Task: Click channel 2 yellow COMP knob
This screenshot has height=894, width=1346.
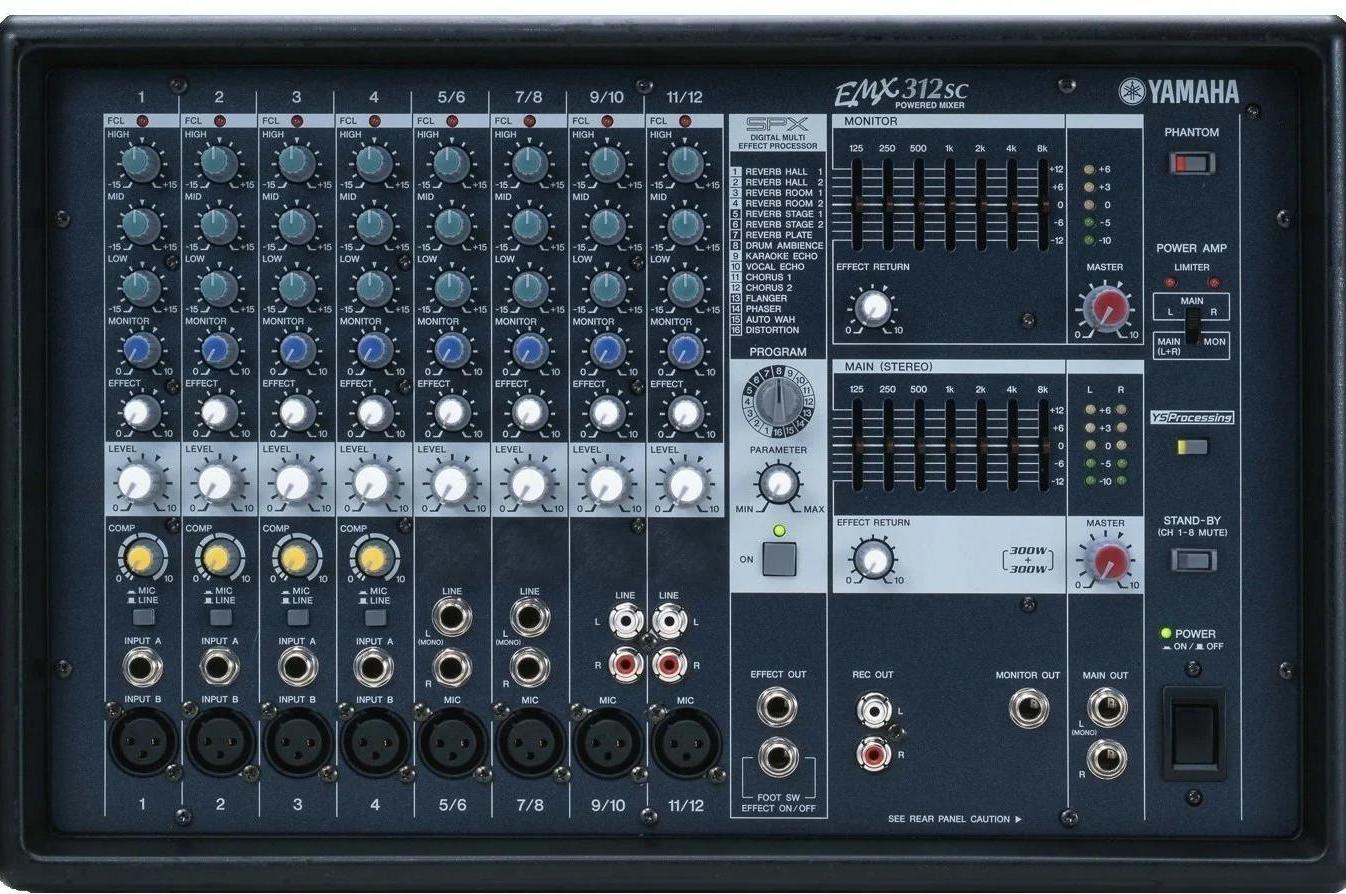Action: coord(217,558)
